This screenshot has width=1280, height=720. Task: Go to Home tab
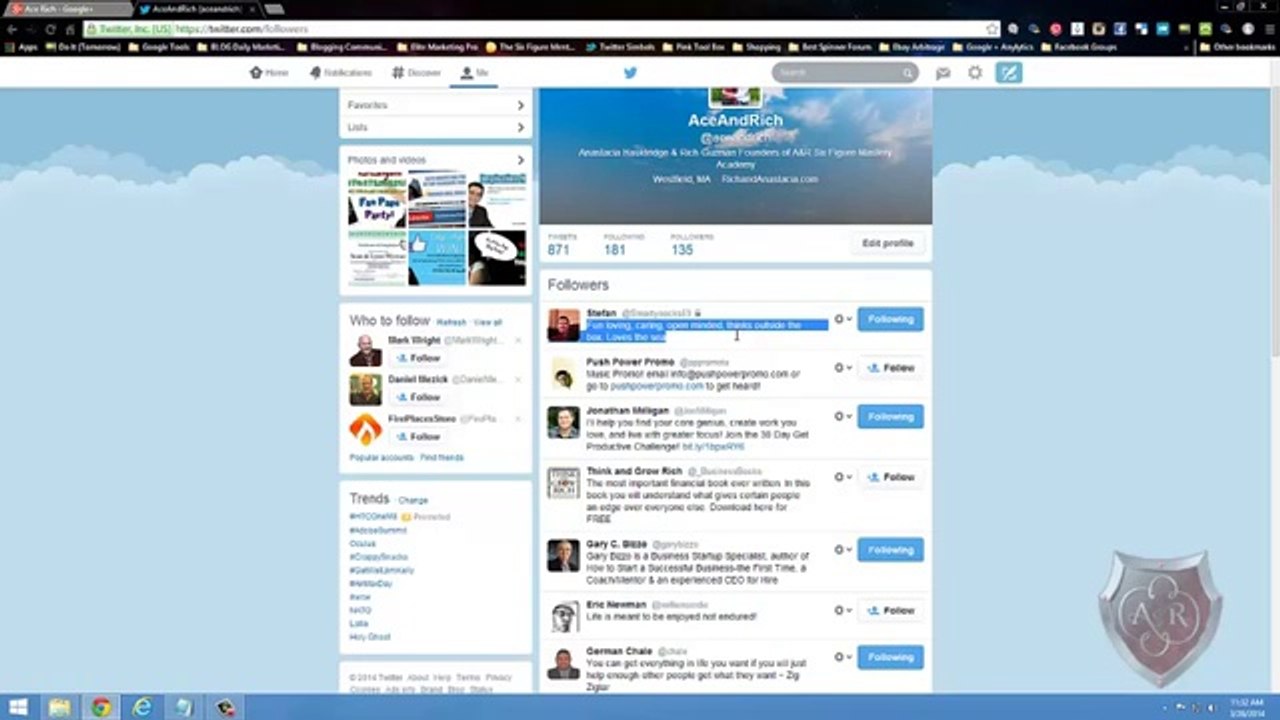[x=269, y=73]
